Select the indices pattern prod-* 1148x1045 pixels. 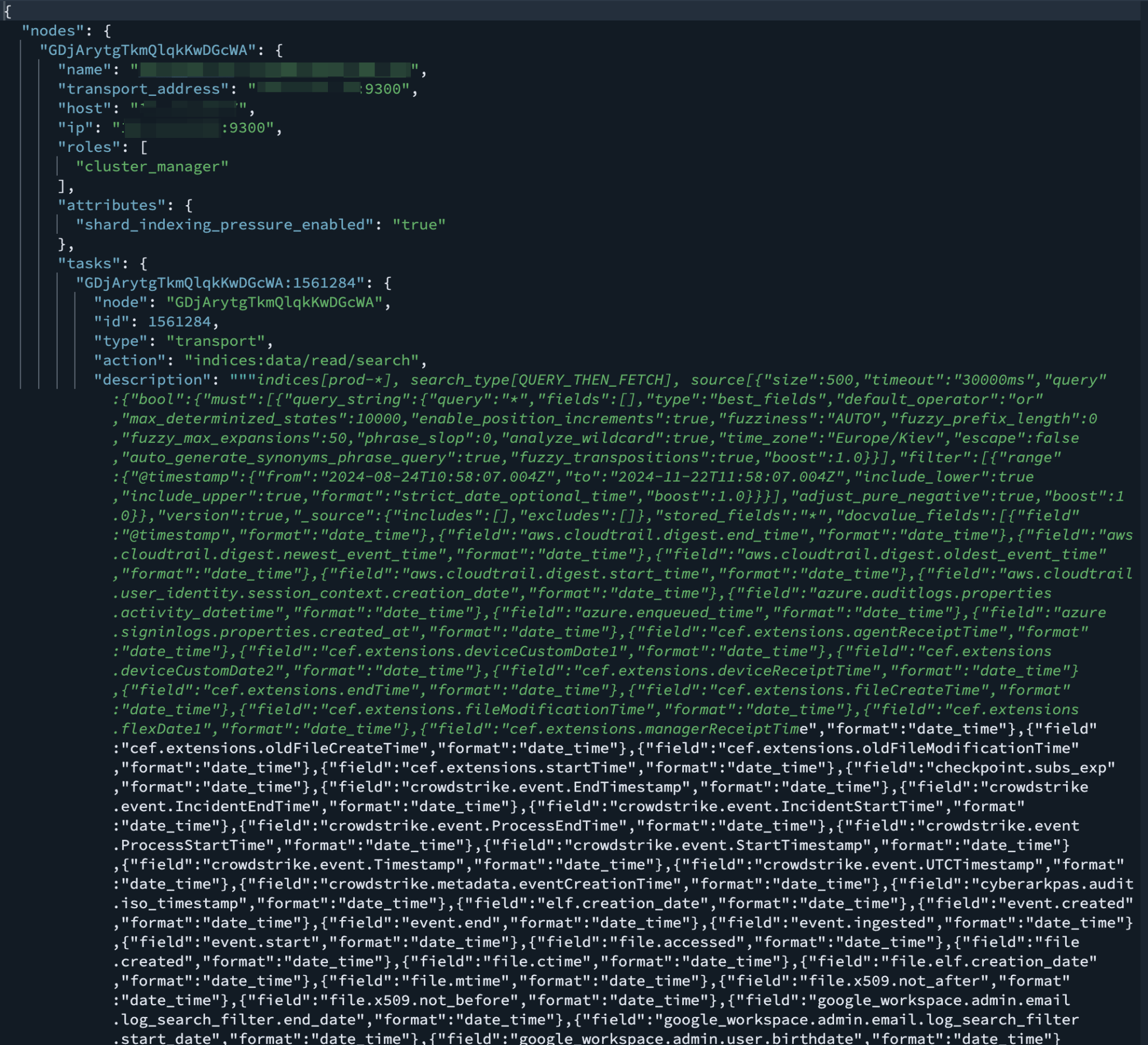(355, 380)
